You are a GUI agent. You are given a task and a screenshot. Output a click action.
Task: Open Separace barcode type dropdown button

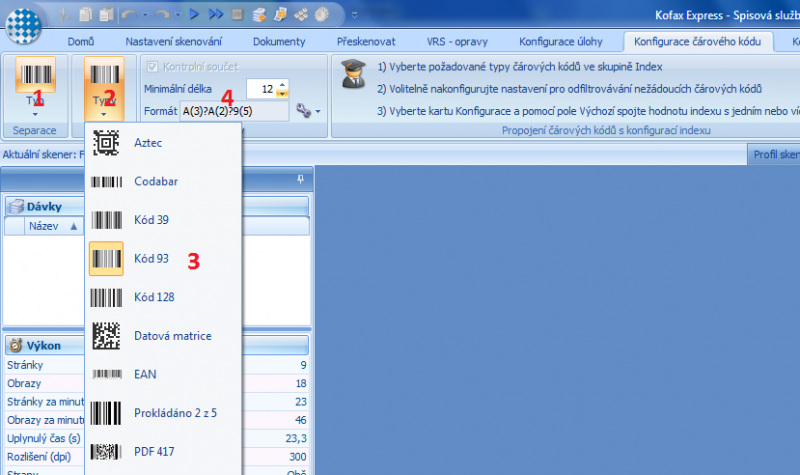pos(35,88)
